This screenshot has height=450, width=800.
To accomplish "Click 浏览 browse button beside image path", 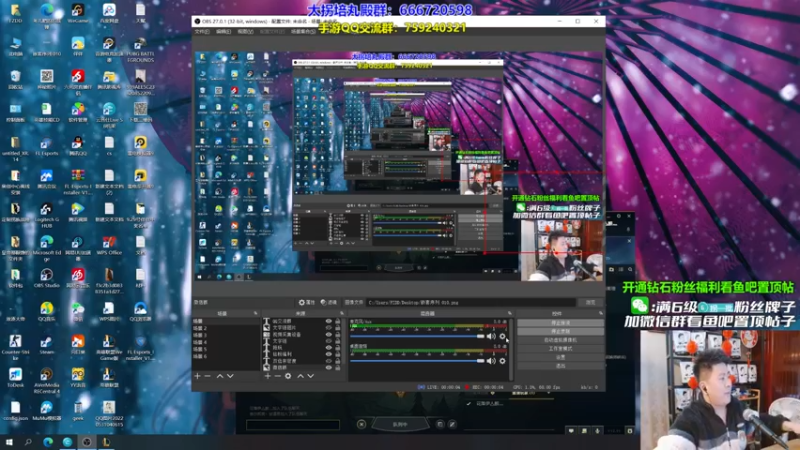I will tap(590, 303).
